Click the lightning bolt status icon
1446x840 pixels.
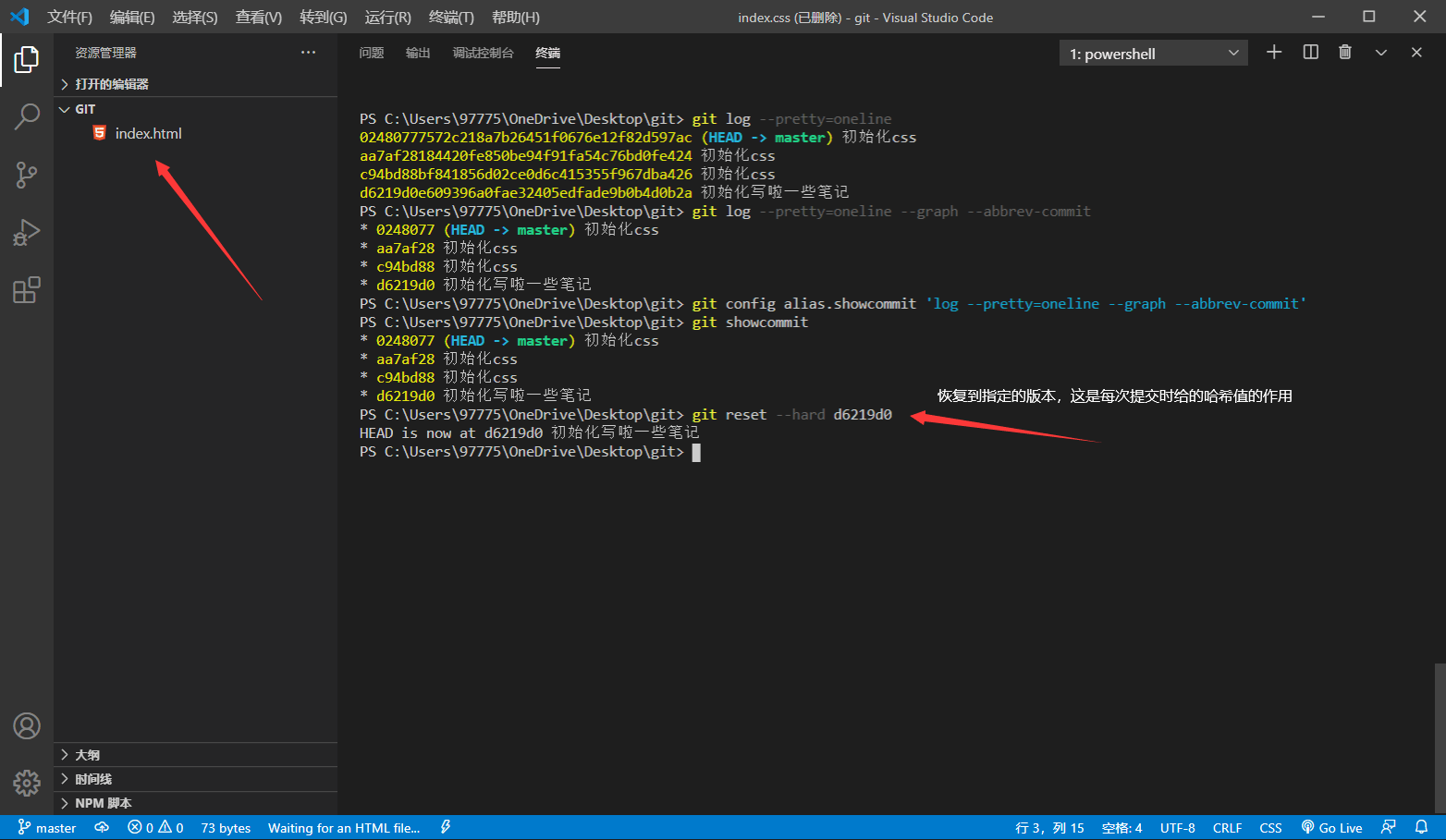446,828
